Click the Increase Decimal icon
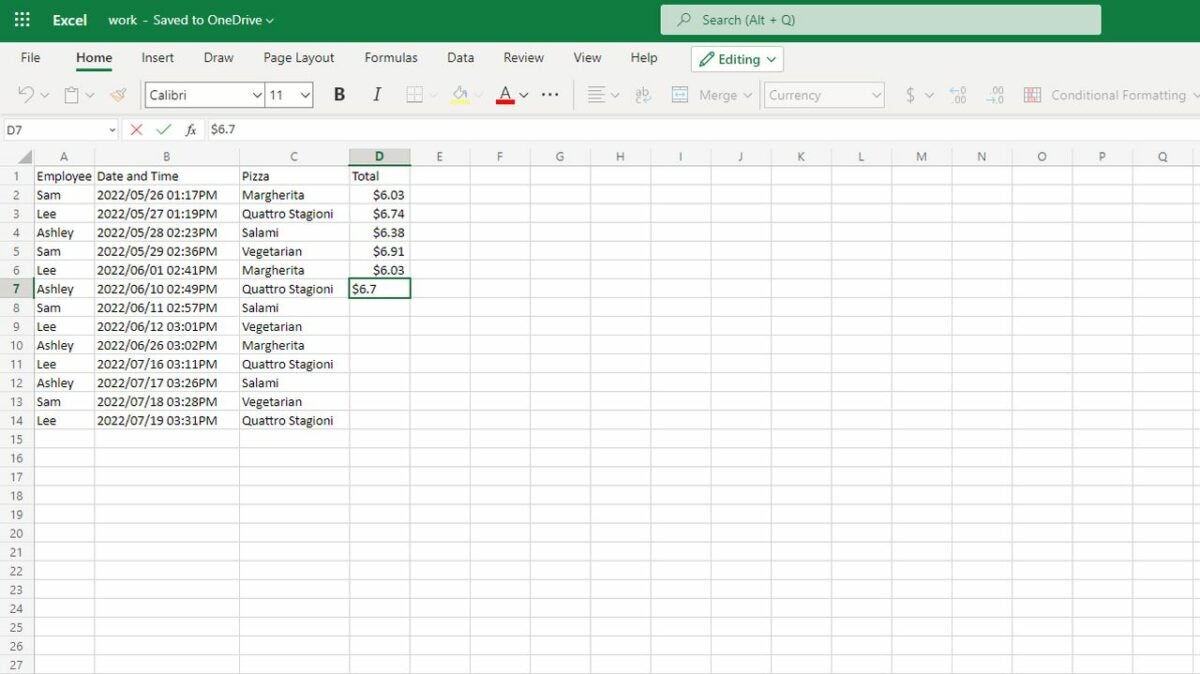The width and height of the screenshot is (1200, 674). click(957, 95)
